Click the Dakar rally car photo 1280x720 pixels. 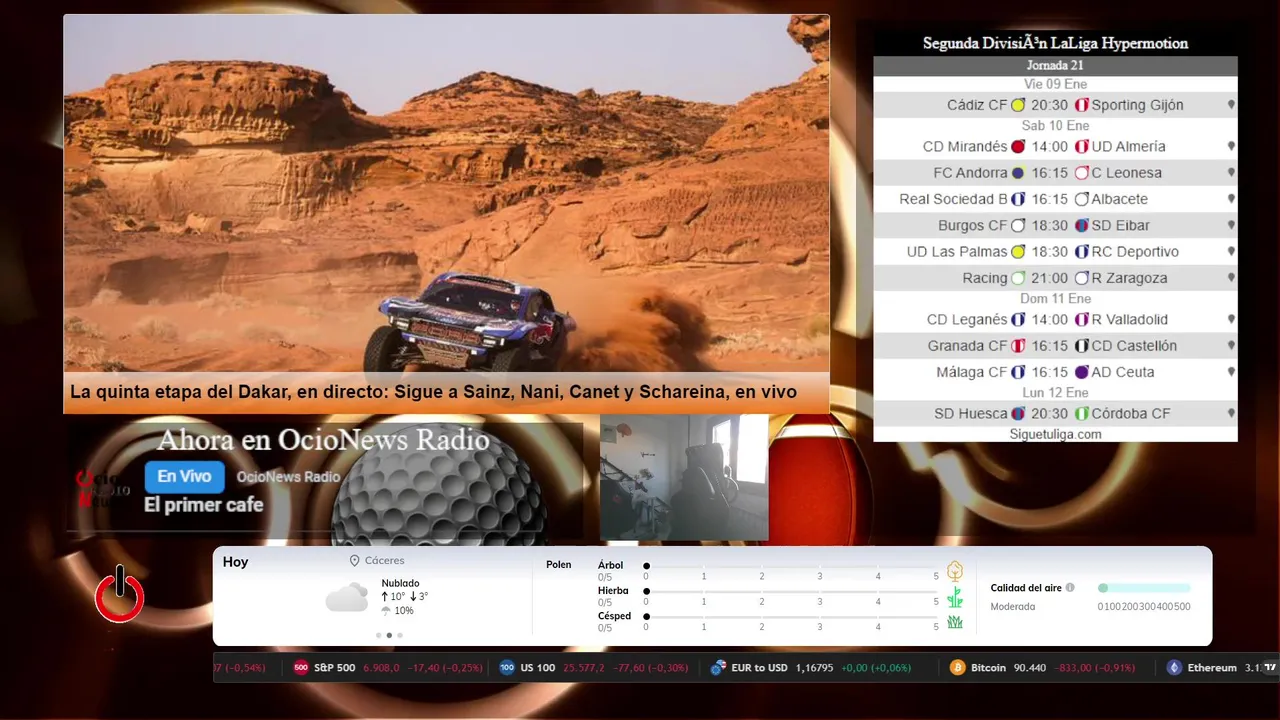pos(446,193)
